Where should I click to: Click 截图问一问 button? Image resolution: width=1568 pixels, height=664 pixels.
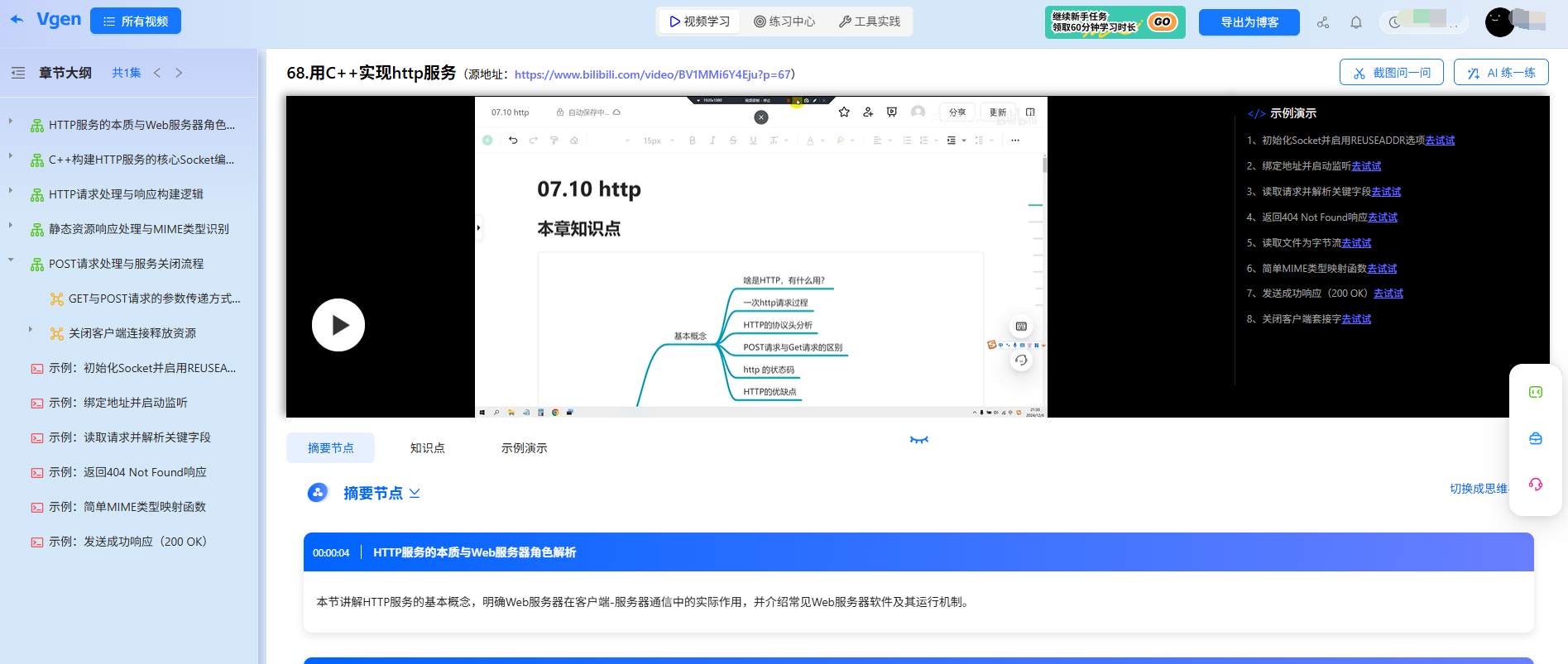[x=1392, y=73]
